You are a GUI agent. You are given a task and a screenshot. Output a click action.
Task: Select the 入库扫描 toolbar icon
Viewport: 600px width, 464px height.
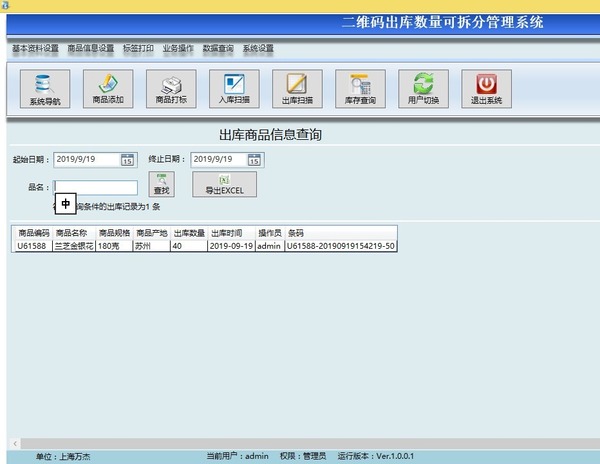[x=234, y=89]
